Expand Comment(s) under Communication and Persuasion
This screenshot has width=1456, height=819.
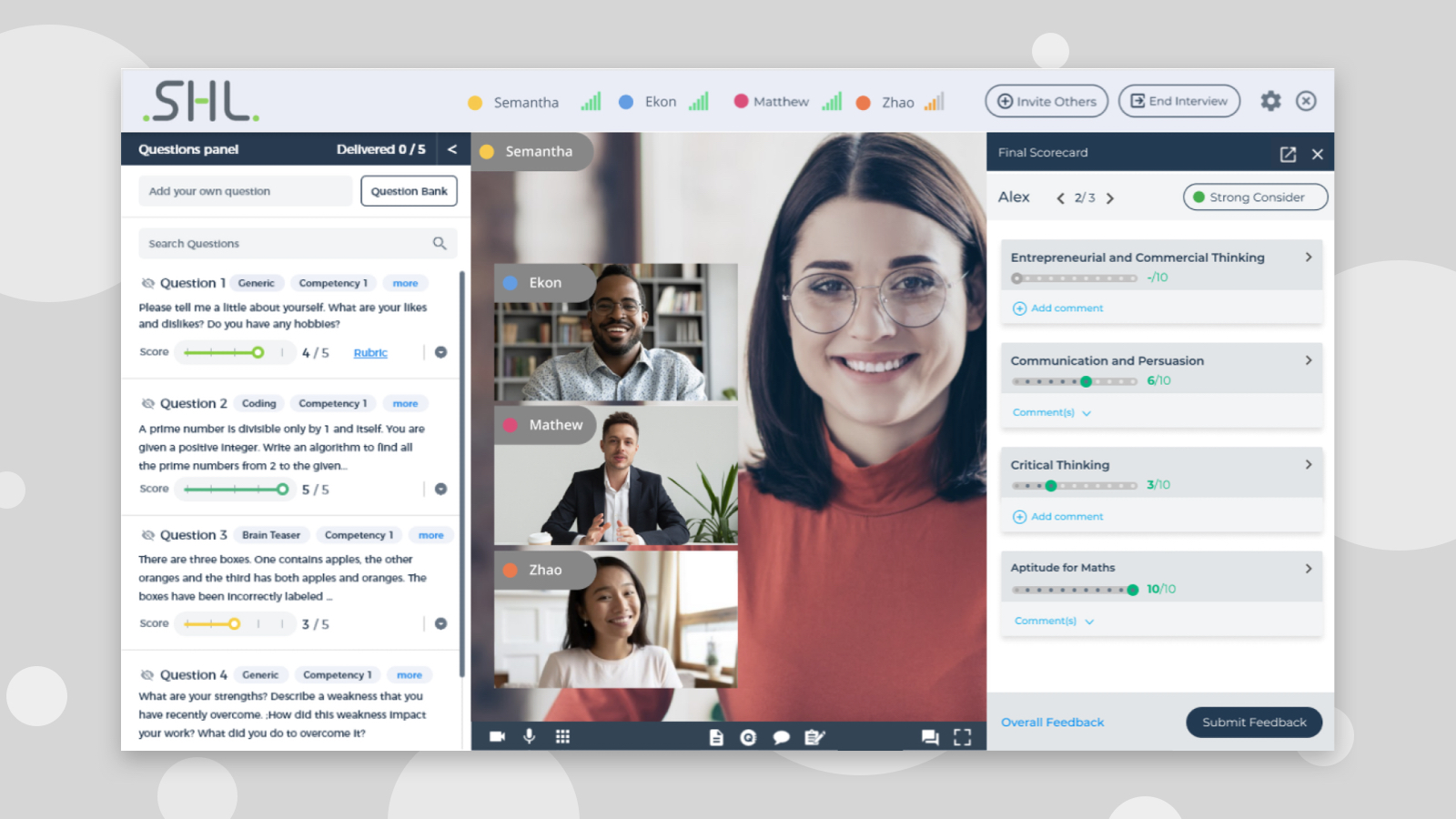tap(1052, 412)
